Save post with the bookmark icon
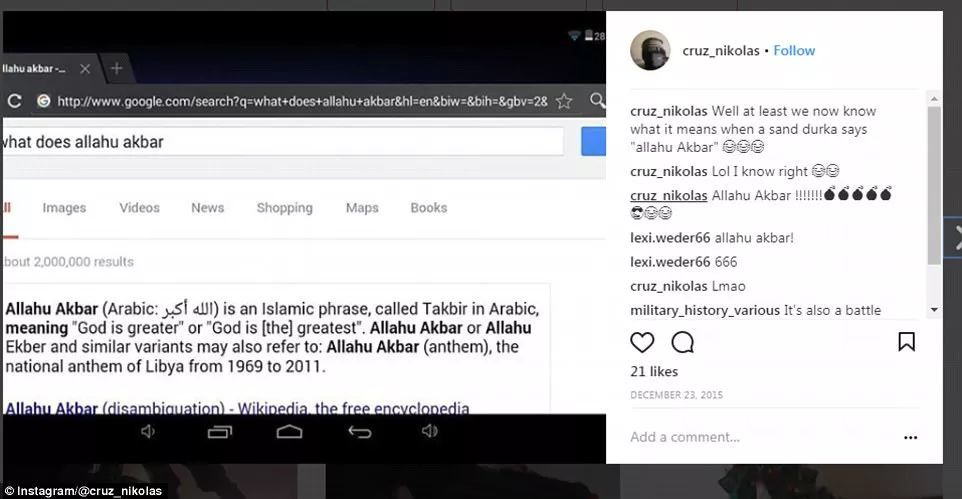 (906, 341)
